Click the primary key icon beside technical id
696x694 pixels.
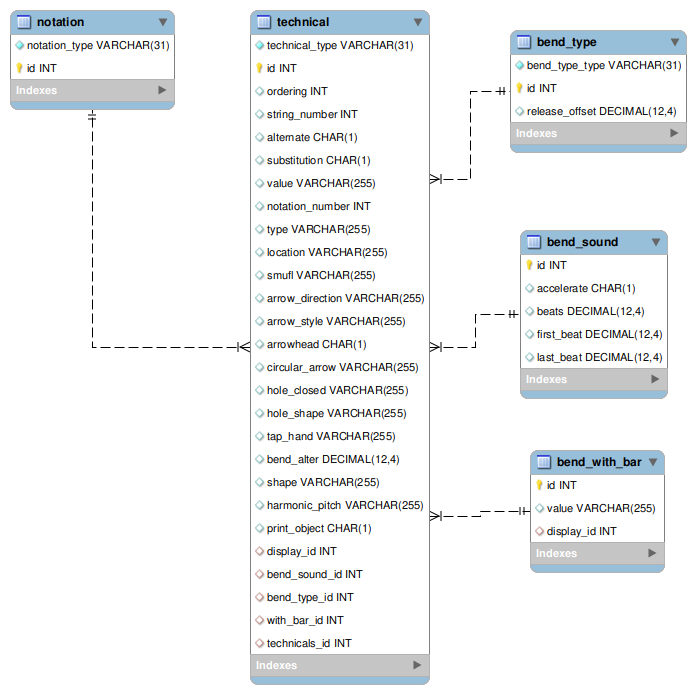pos(260,68)
